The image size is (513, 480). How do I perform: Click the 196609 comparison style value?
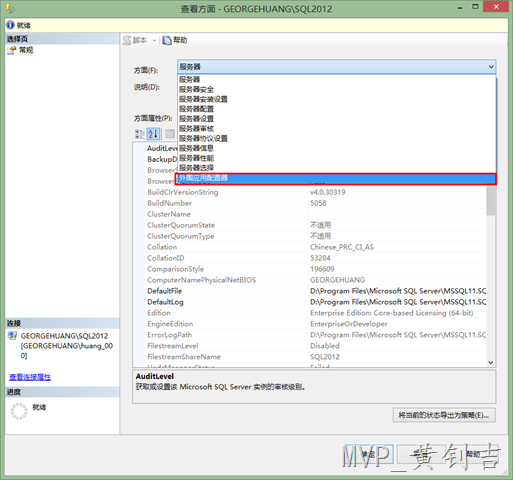point(322,269)
